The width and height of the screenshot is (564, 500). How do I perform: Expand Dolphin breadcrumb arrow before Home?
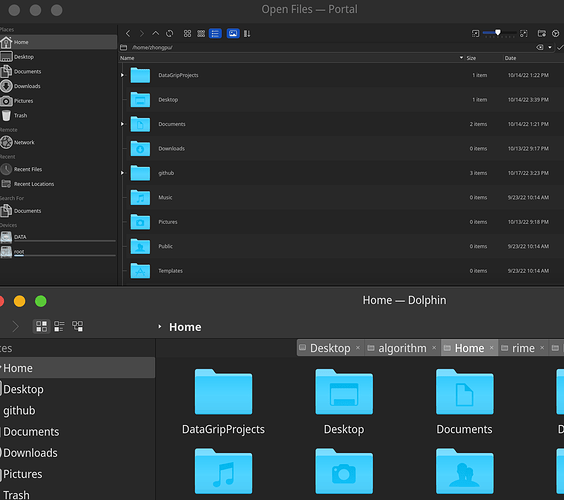(x=160, y=327)
